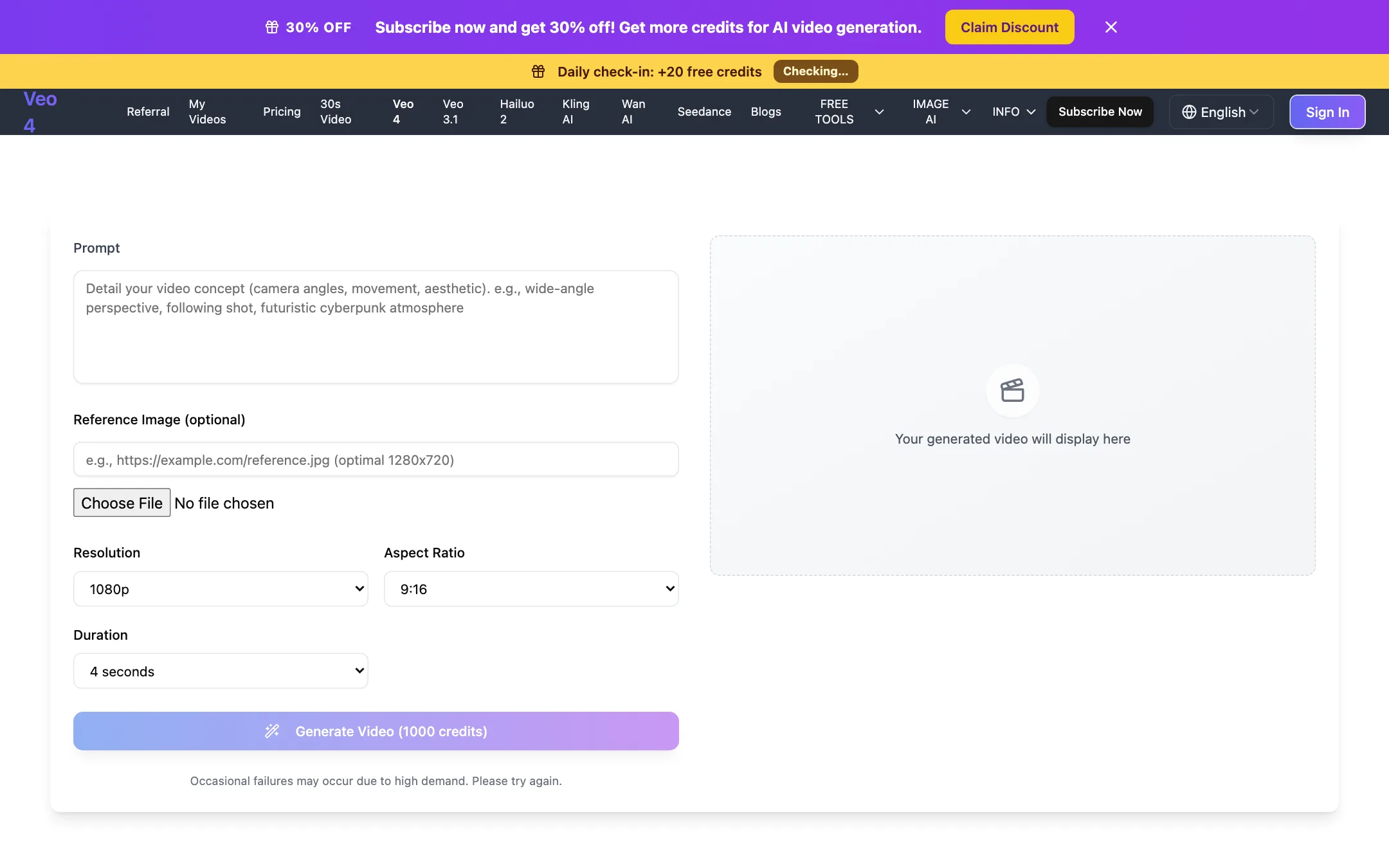Screen dimensions: 1389x868
Task: Open the 30s Video nav item
Action: [336, 112]
